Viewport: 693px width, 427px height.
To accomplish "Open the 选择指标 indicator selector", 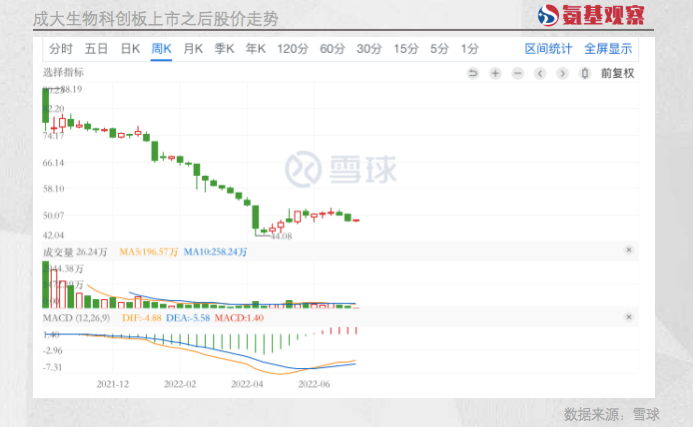I will (x=63, y=73).
